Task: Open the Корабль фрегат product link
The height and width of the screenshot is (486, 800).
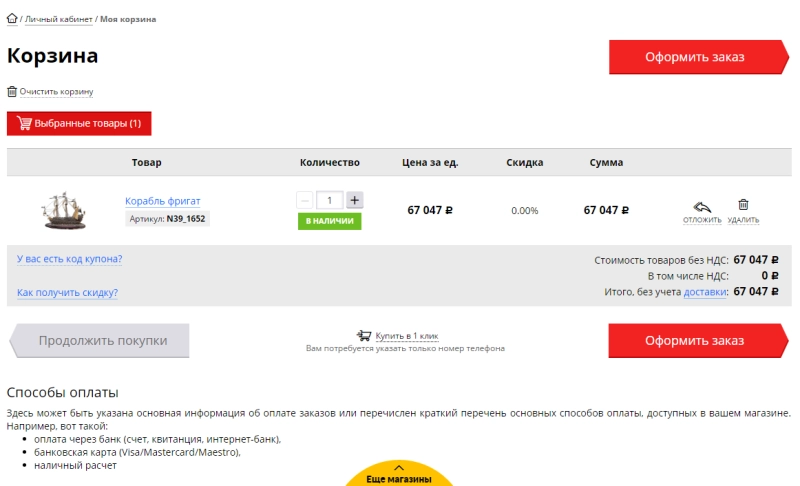Action: (x=162, y=201)
